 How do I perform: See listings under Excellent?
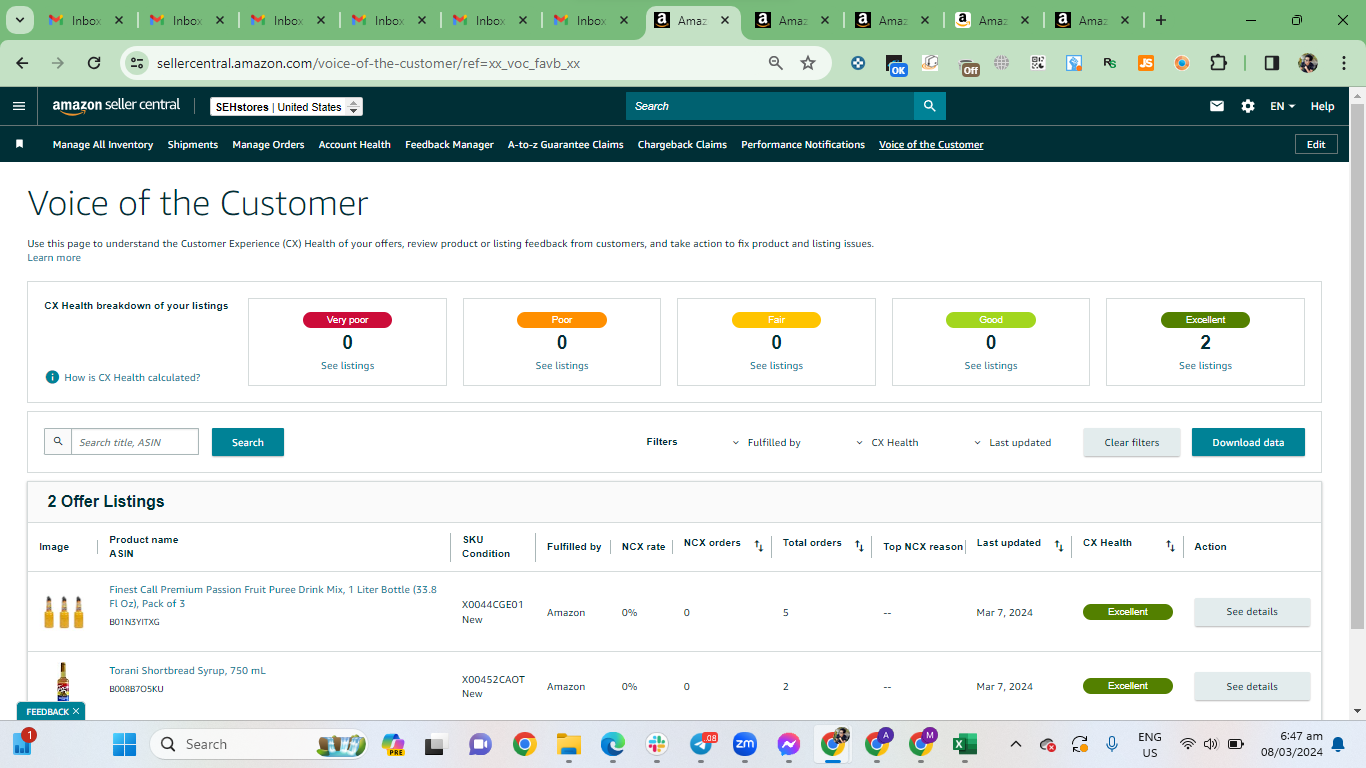tap(1205, 366)
